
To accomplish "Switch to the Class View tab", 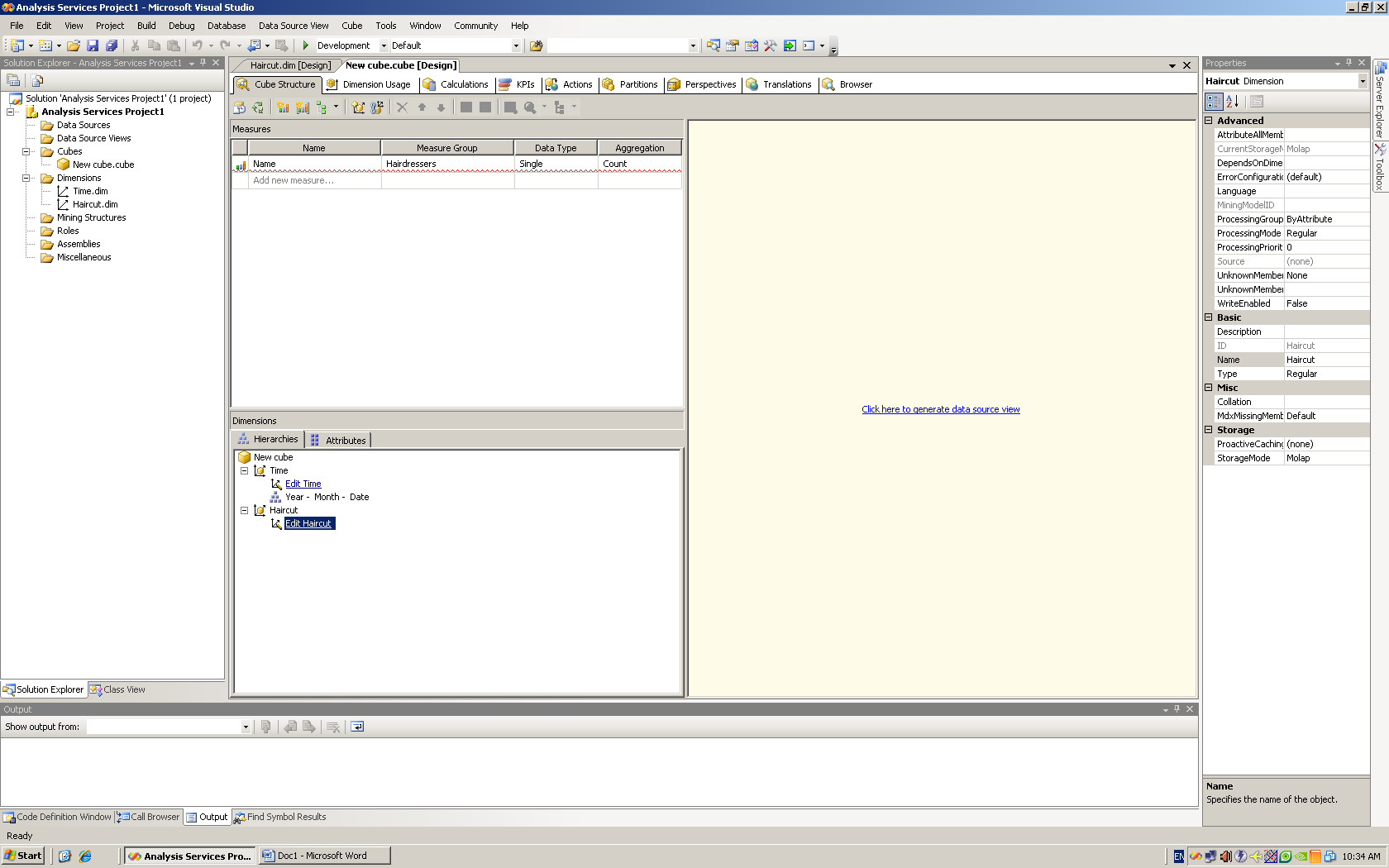I will click(x=117, y=689).
